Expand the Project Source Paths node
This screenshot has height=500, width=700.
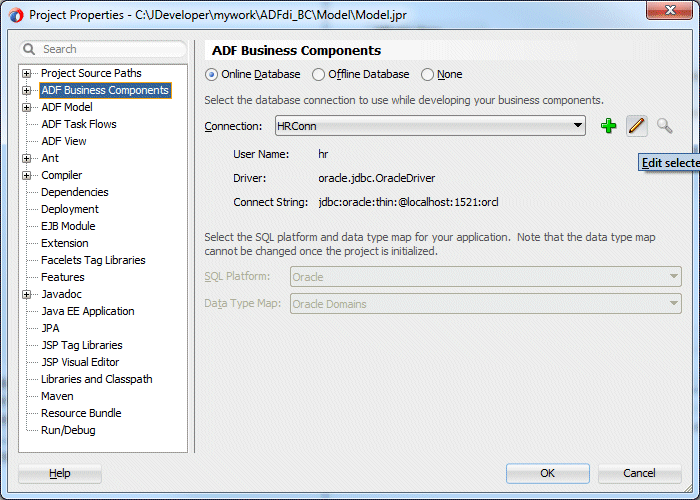click(26, 73)
